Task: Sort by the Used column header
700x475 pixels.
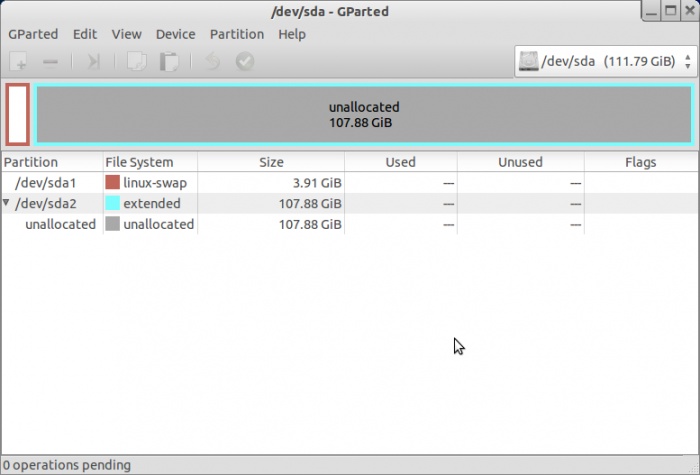Action: click(400, 162)
